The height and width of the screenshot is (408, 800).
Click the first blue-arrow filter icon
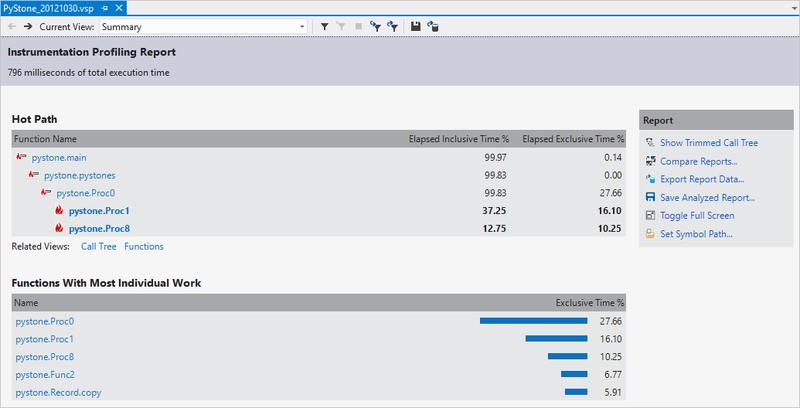[x=376, y=27]
